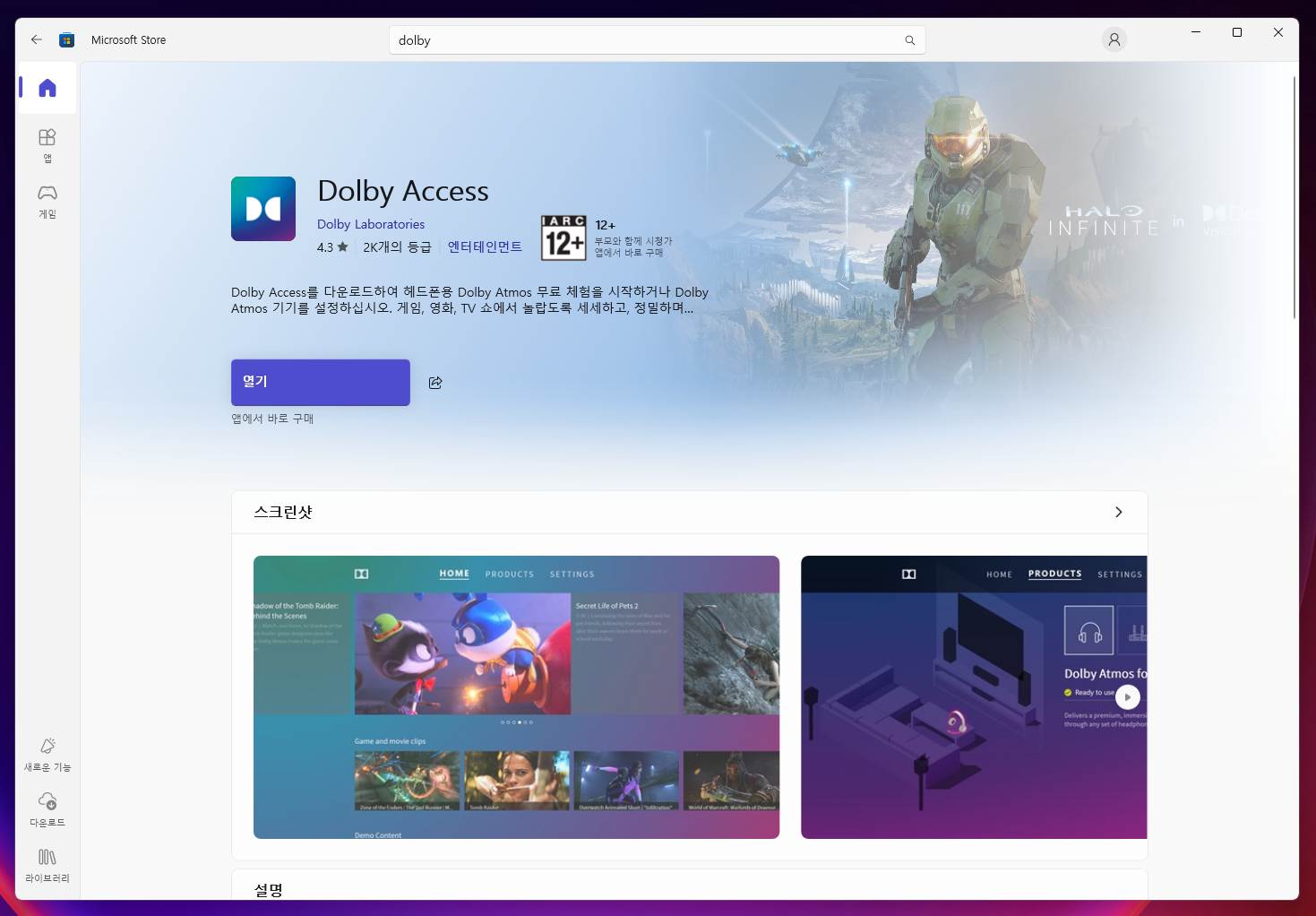View the 2K개의 등급 ratings
This screenshot has height=916, width=1316.
[397, 246]
